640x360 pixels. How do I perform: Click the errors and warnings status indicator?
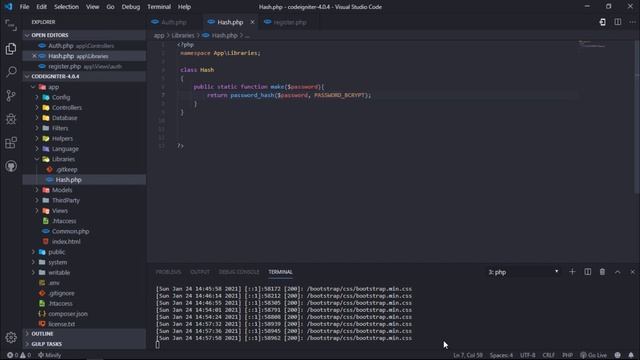point(19,355)
